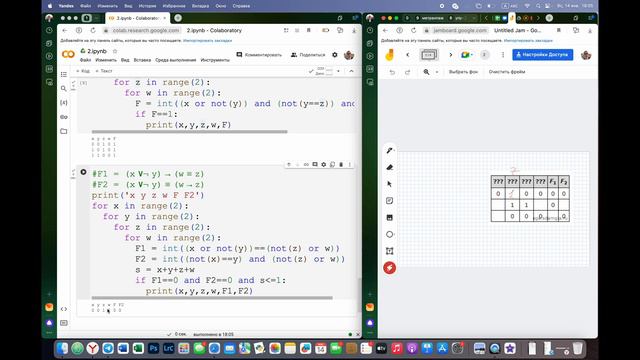Viewport: 640px width, 360px height.
Task: Open cell editor settings gear
Action: [x=324, y=164]
